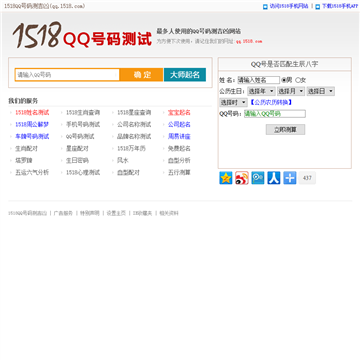
Task: Open 宝宝起名 link
Action: pos(179,113)
